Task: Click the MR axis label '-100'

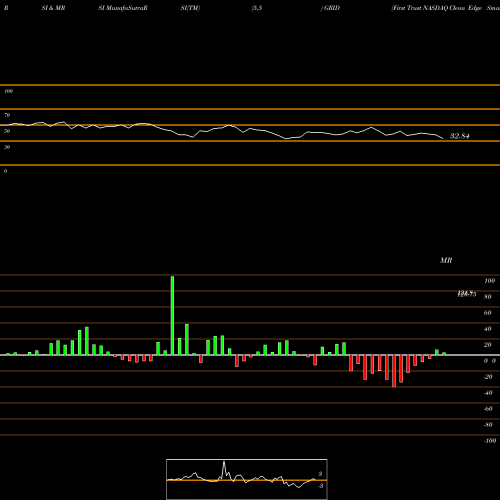Action: (x=490, y=441)
